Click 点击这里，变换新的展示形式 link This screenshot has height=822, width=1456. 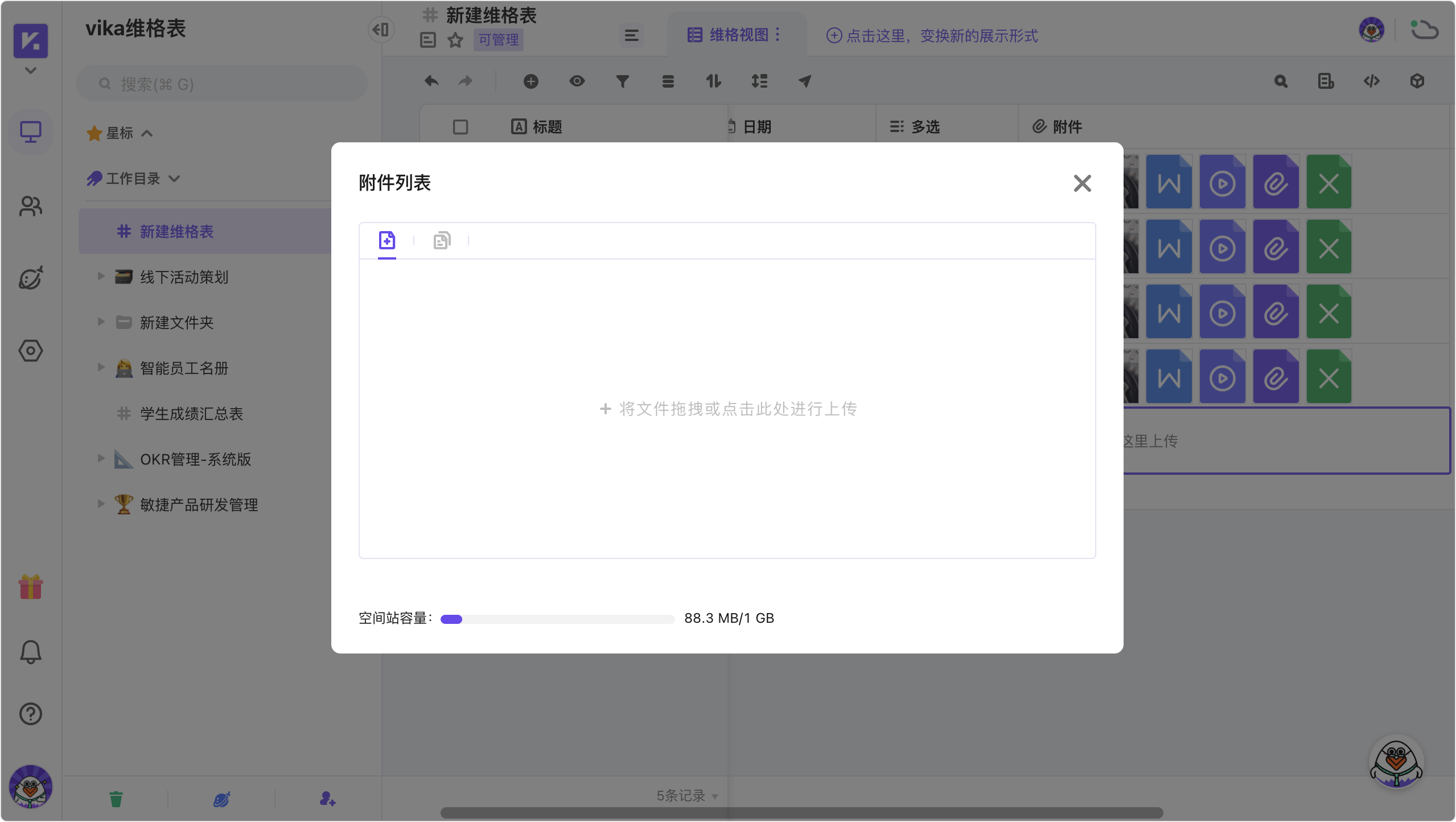(932, 35)
